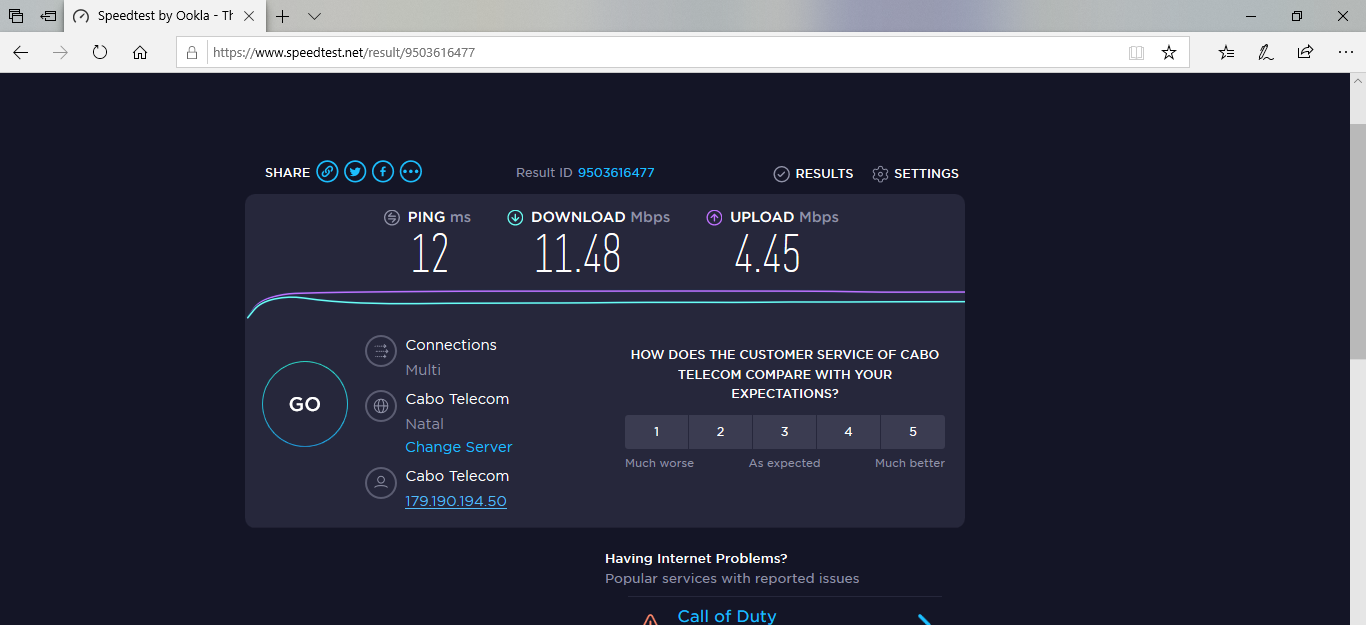Share this page from Edge toolbar
This screenshot has height=625, width=1366.
[1305, 52]
